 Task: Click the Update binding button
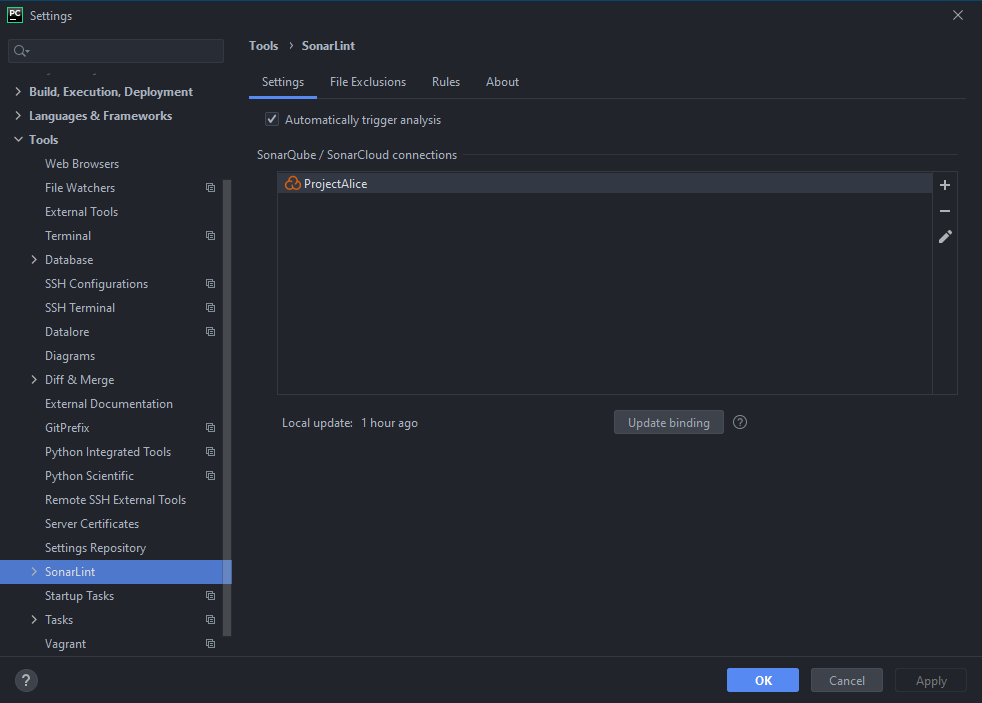[x=669, y=423]
